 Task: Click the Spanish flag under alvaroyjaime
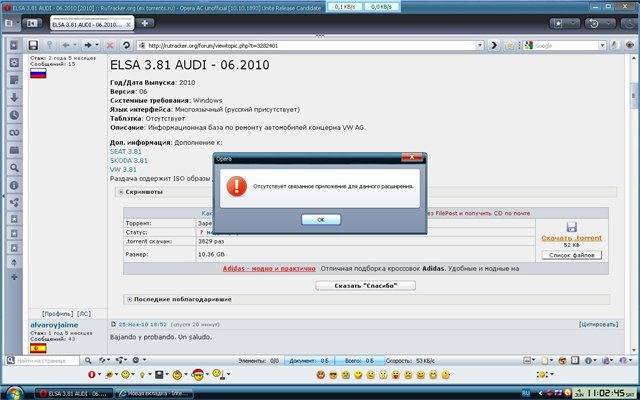click(x=38, y=348)
